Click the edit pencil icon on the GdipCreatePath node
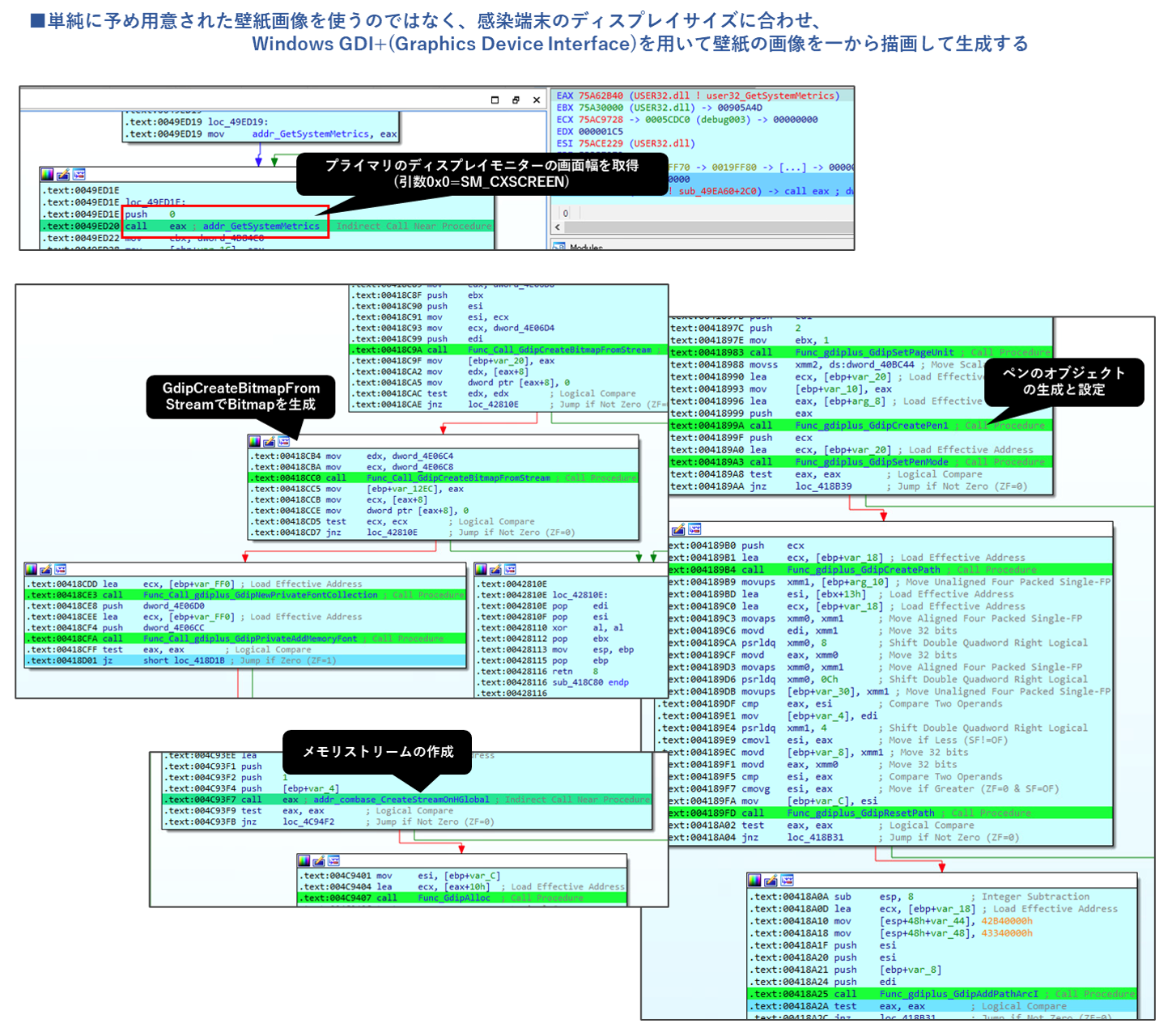Viewport: 1172px width, 1036px height. 678,529
